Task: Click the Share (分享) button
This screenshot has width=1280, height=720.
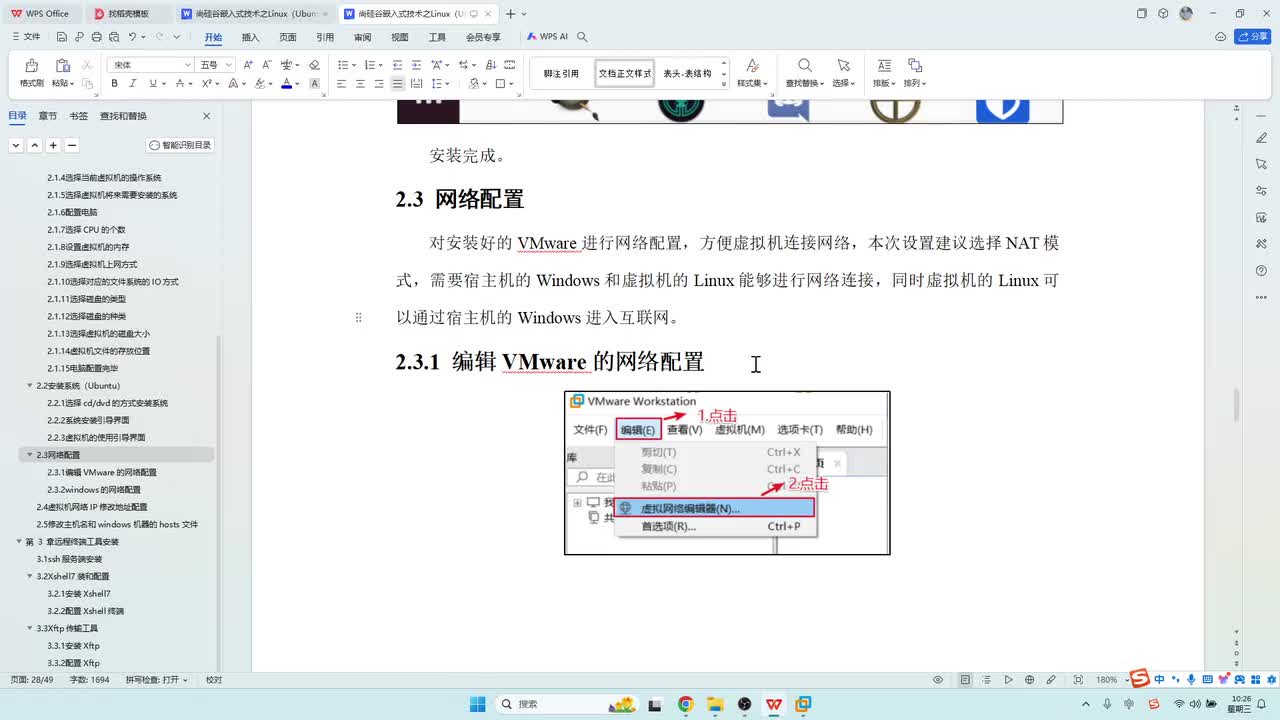Action: coord(1253,37)
